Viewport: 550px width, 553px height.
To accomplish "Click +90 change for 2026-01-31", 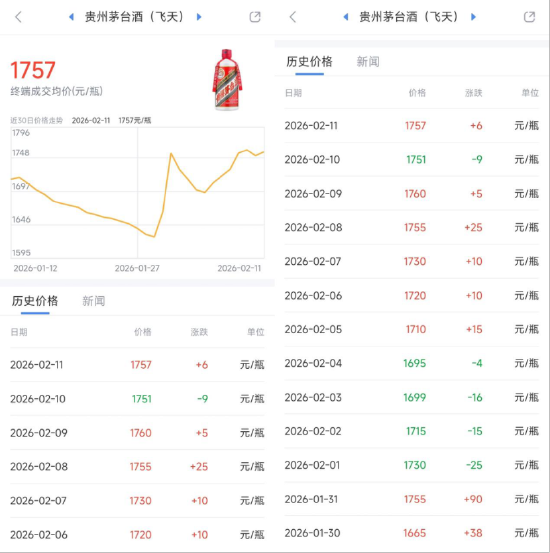I will pos(473,499).
